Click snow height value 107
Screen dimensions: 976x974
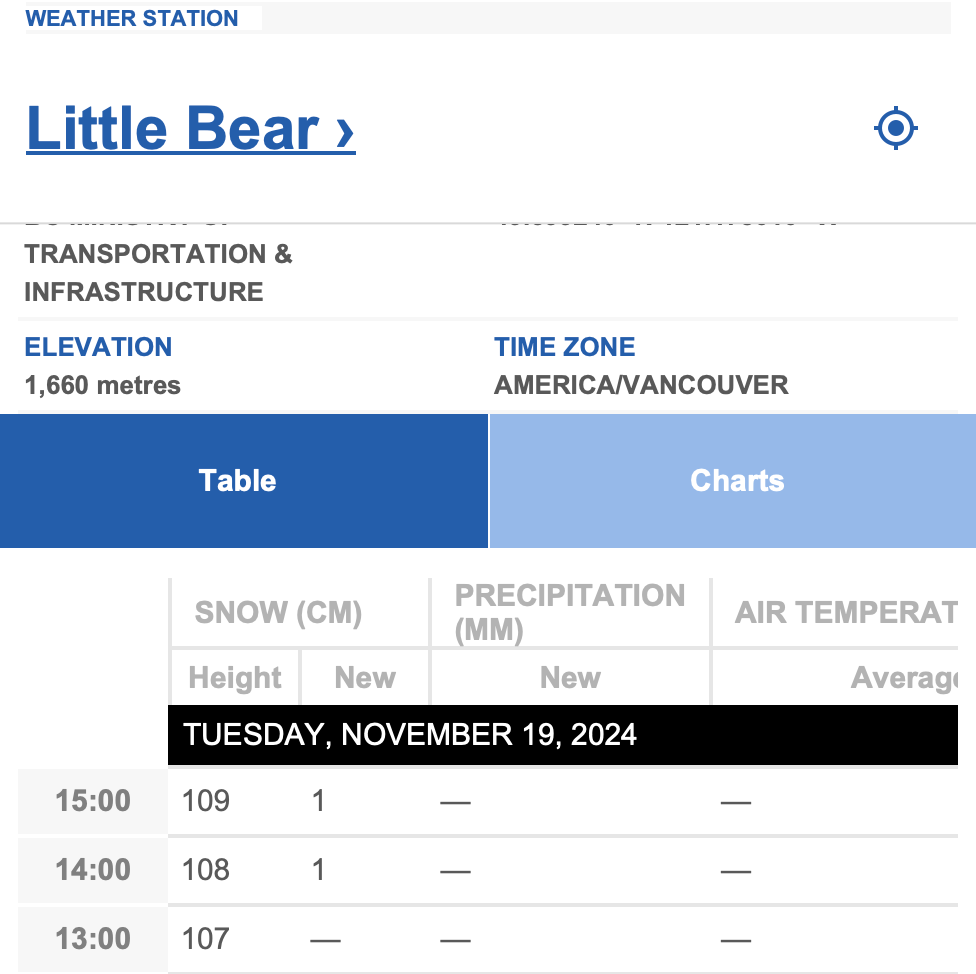click(206, 939)
